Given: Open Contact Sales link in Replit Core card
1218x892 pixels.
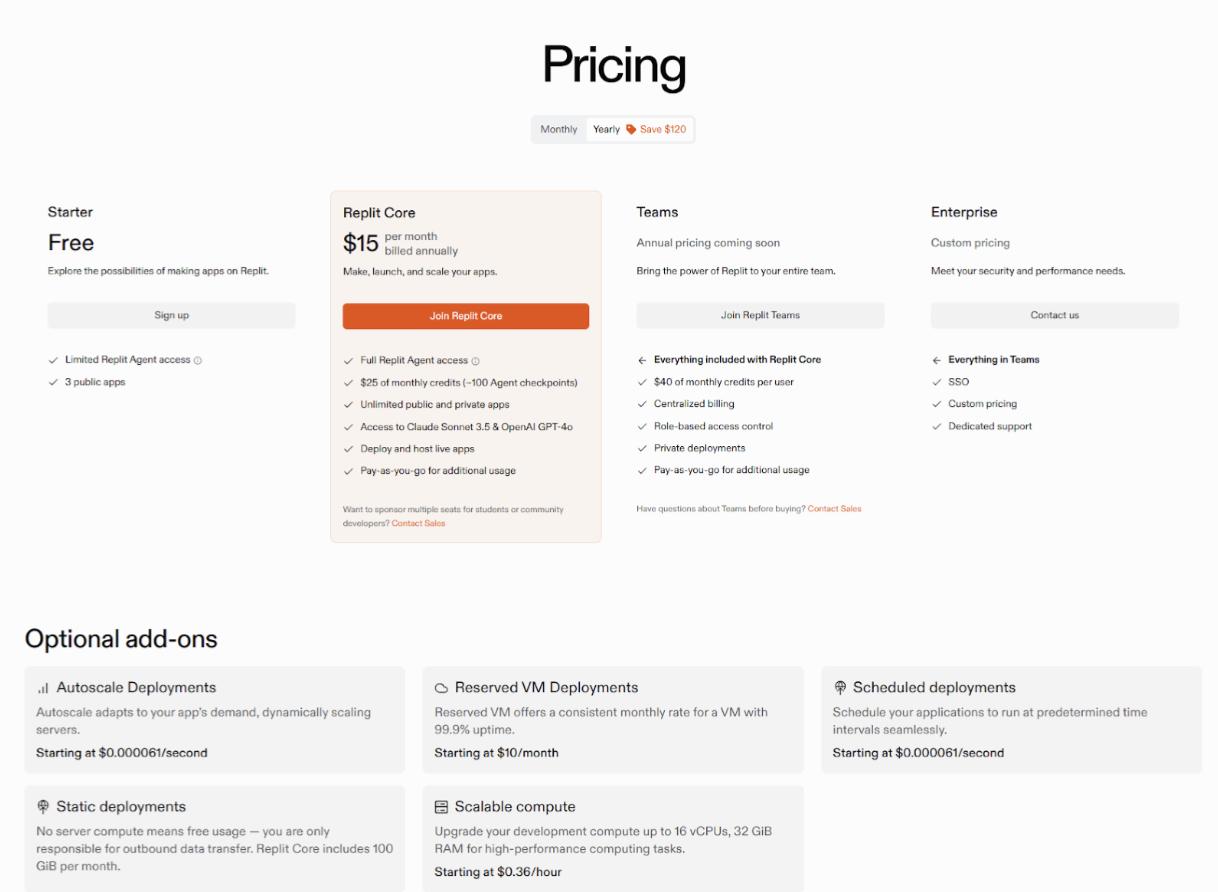Looking at the screenshot, I should point(418,523).
